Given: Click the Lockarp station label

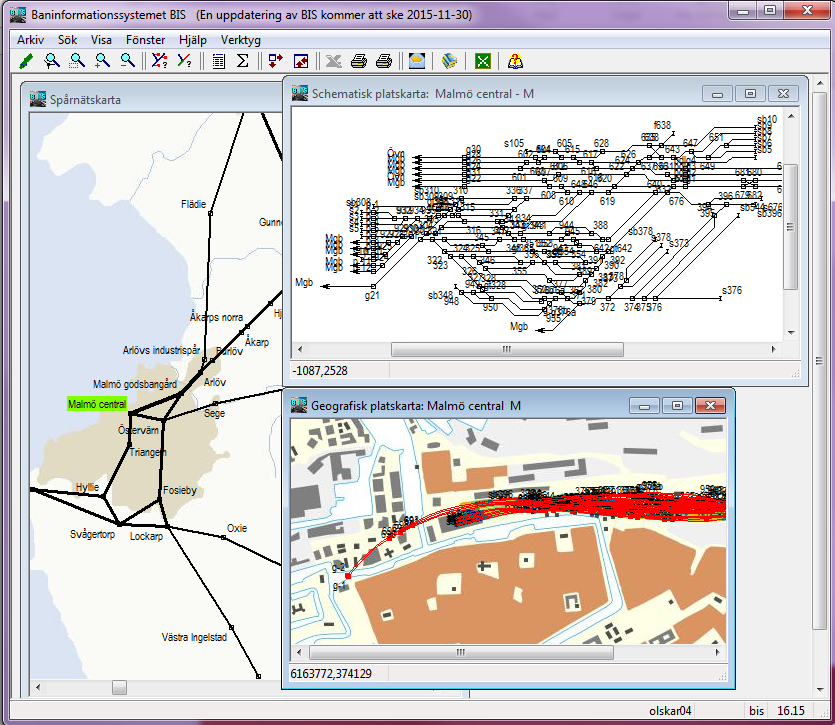Looking at the screenshot, I should coord(146,536).
